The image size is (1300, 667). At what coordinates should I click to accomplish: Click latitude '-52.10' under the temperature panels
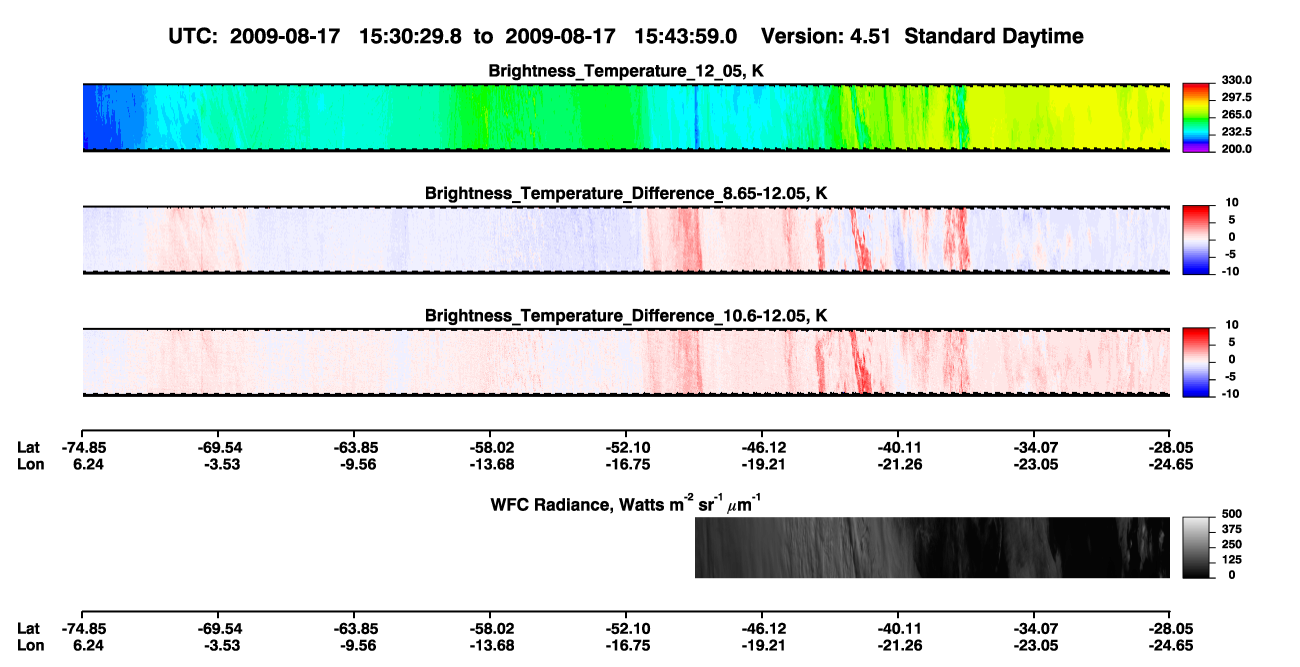(x=626, y=447)
